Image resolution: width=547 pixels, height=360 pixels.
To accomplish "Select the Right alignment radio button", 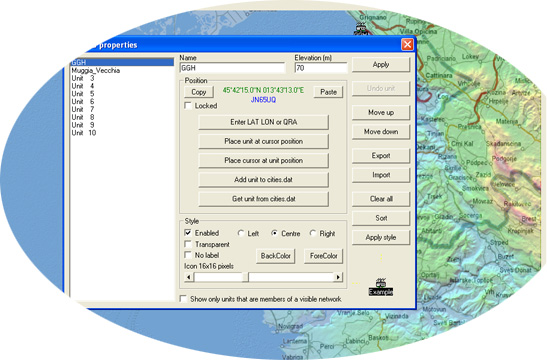I will click(313, 233).
